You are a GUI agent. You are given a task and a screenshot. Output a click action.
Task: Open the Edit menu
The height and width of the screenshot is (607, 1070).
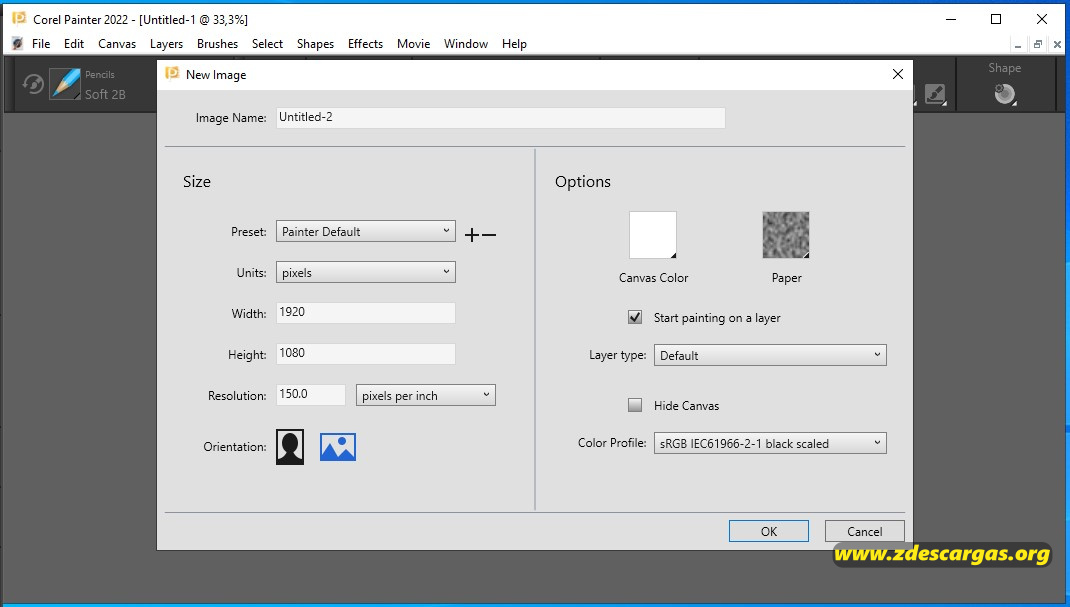(x=74, y=44)
